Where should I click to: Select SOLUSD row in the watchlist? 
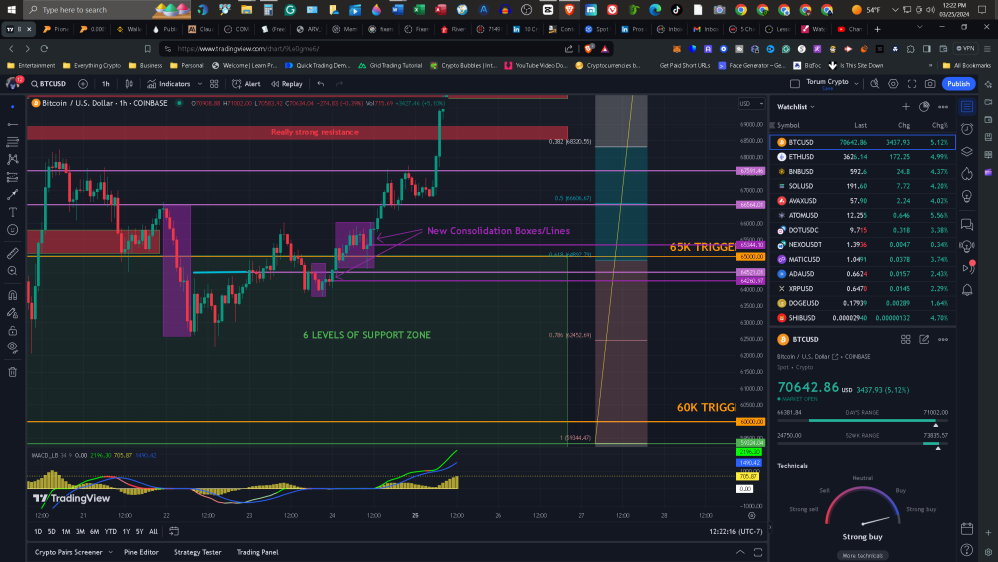(x=862, y=186)
